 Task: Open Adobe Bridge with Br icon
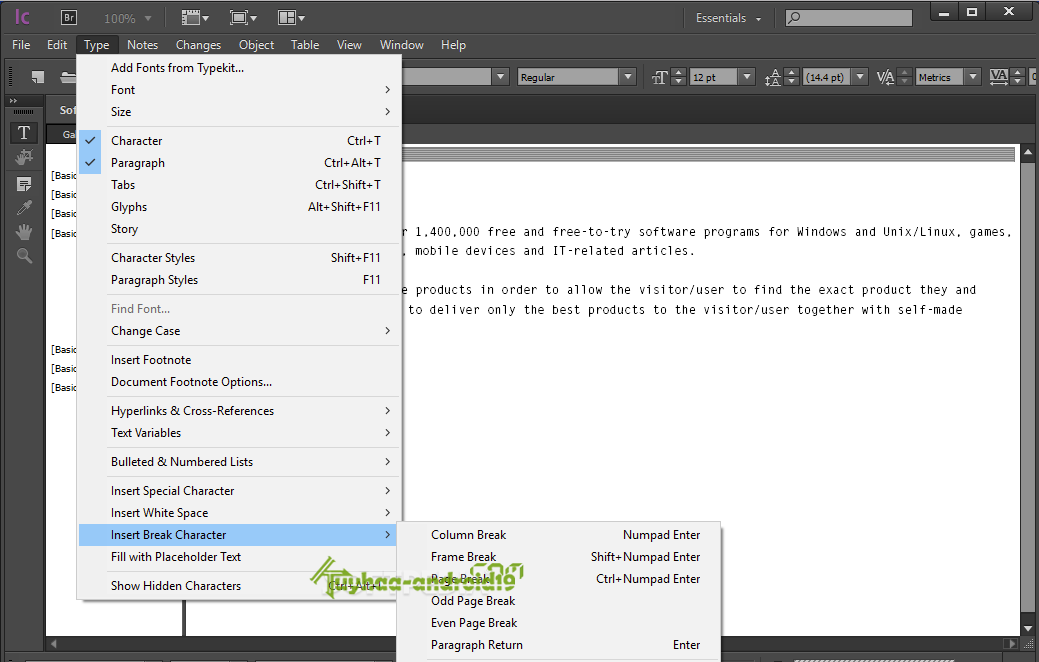click(x=68, y=18)
